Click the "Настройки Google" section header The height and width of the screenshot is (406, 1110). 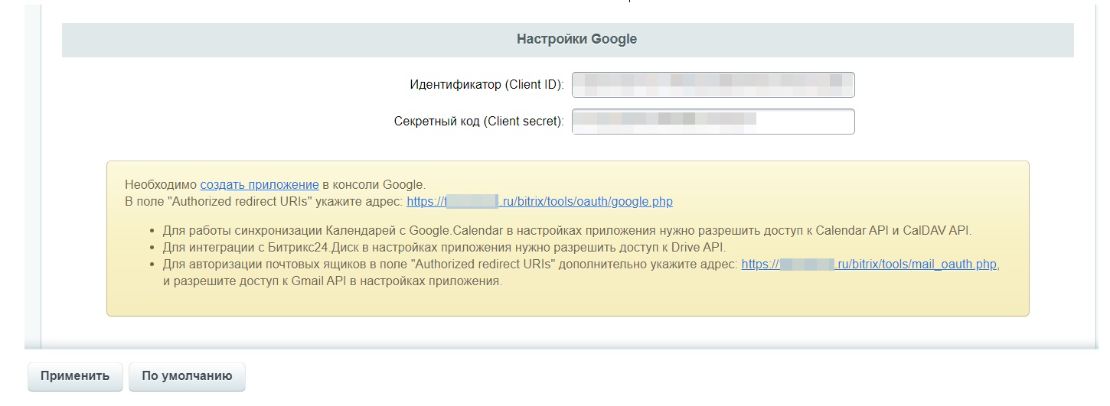576,40
